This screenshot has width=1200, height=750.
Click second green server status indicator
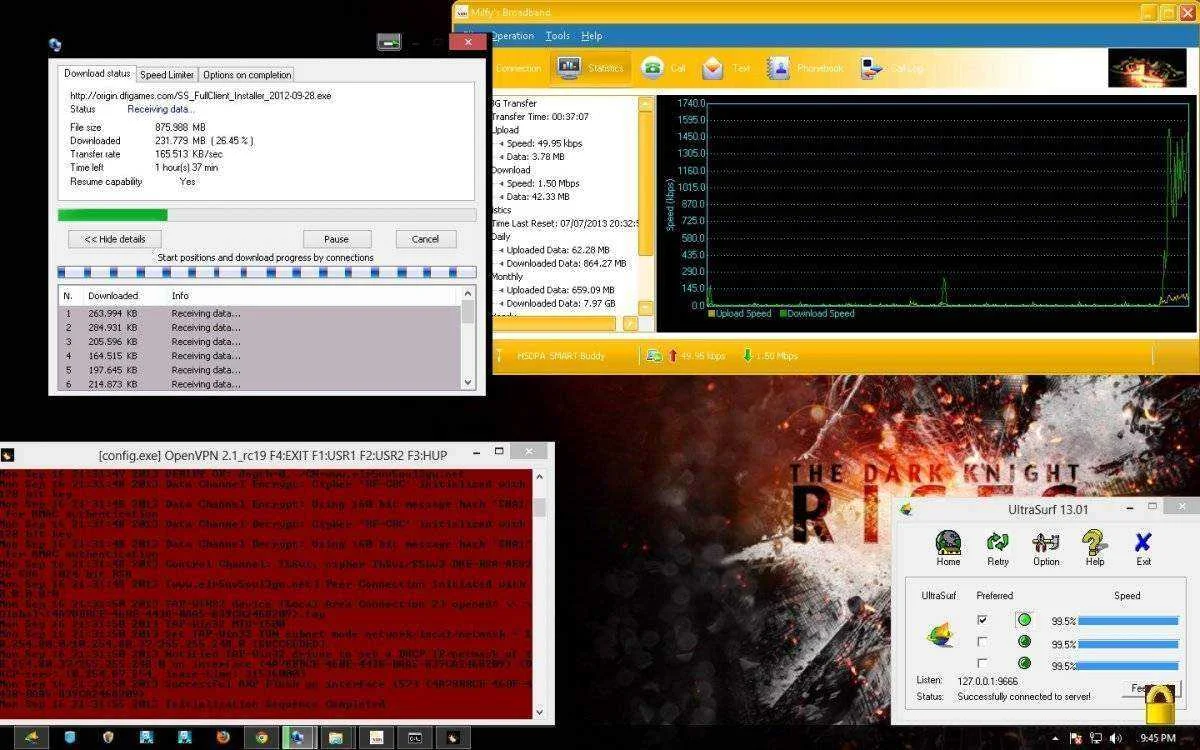1024,642
